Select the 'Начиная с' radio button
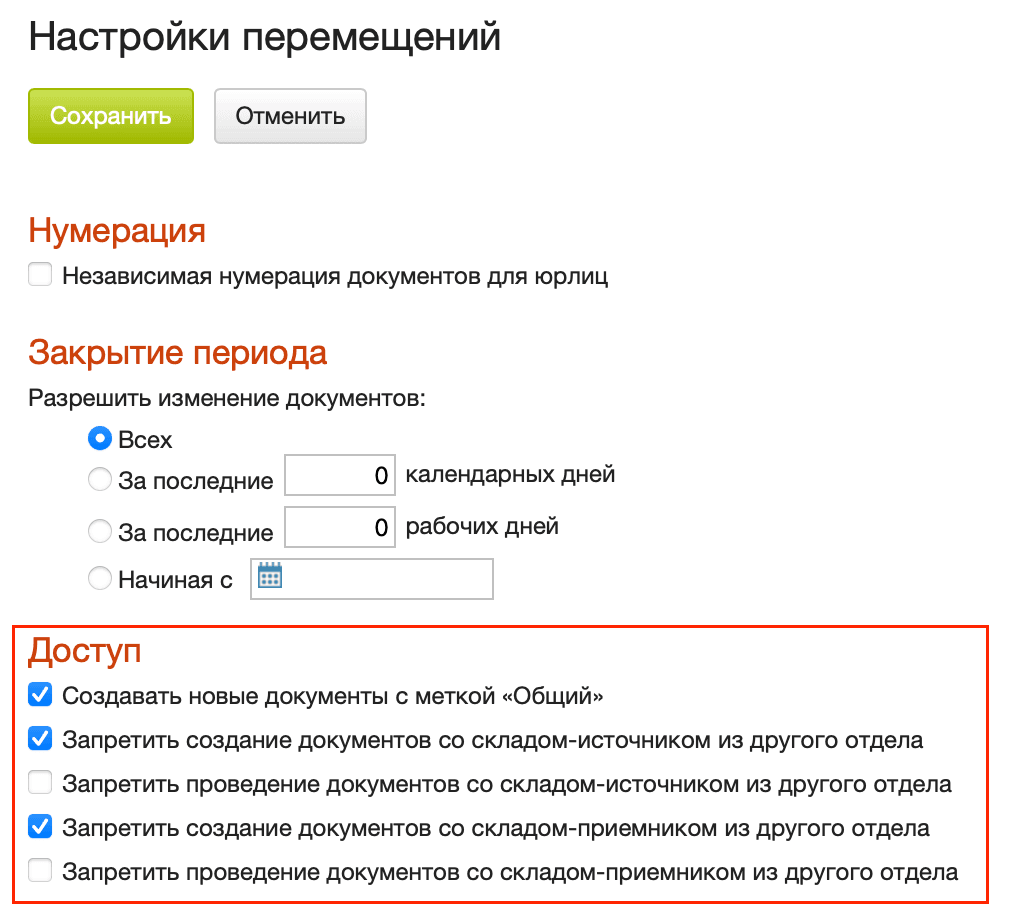 pyautogui.click(x=100, y=578)
